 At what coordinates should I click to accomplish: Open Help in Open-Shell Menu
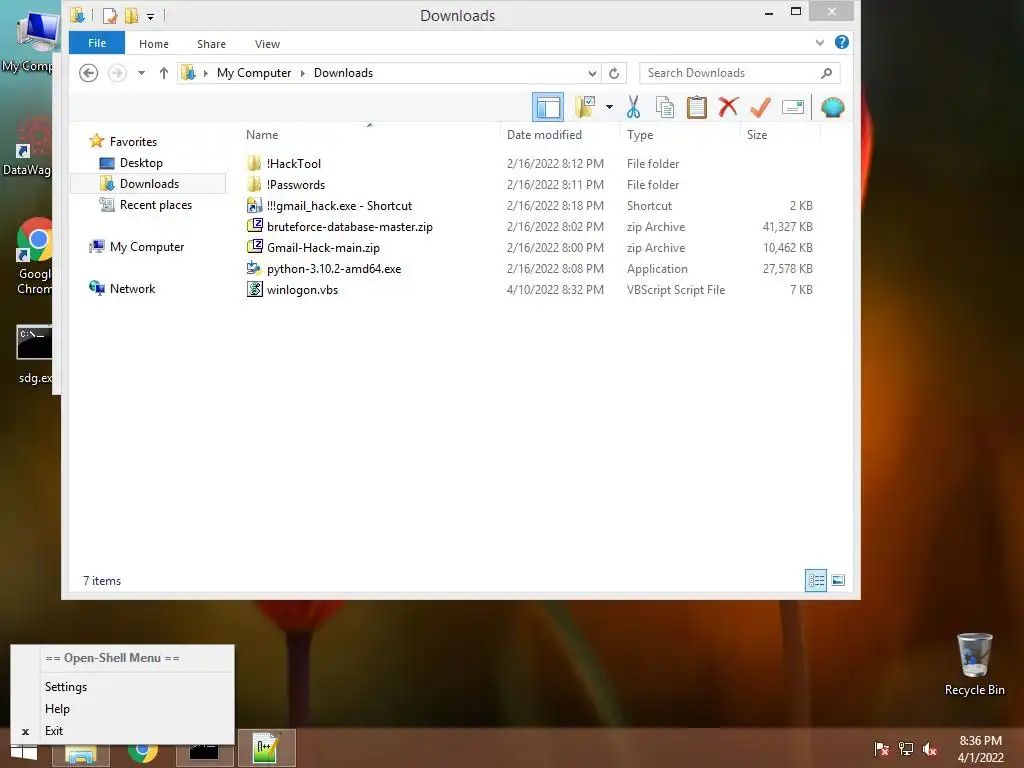pyautogui.click(x=57, y=709)
